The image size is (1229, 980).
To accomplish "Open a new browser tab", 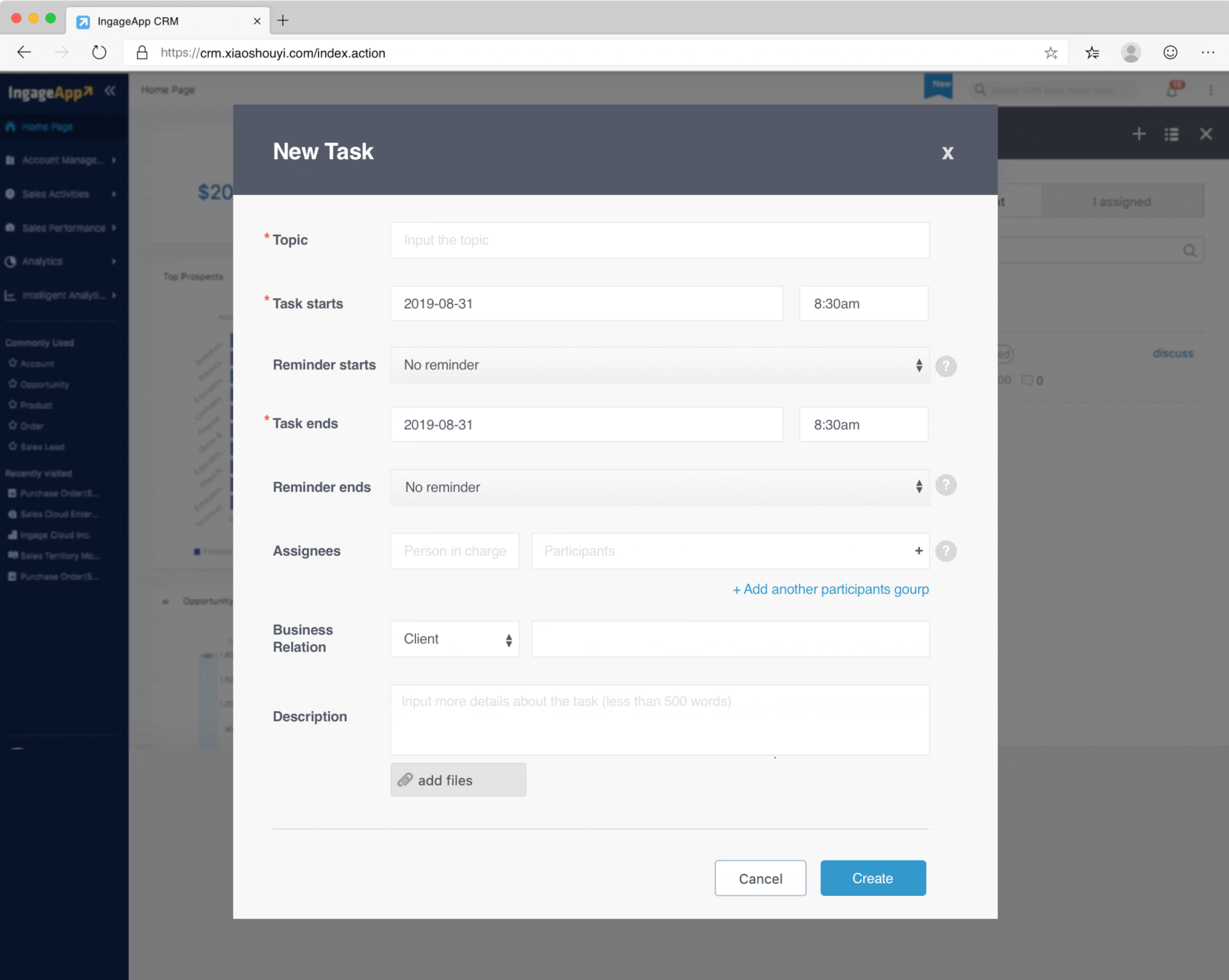I will click(283, 21).
